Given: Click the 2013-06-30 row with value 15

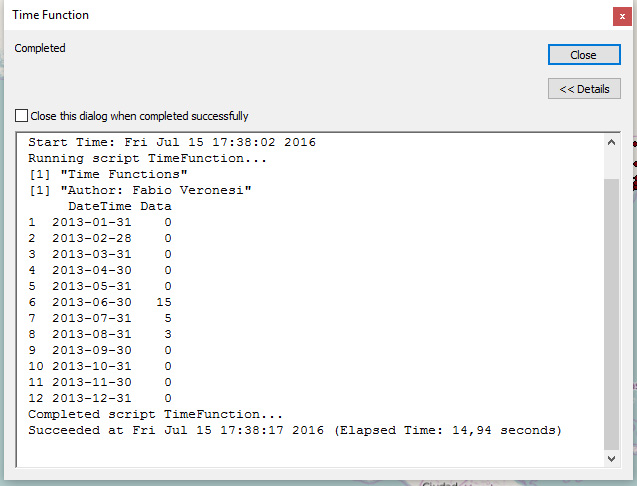Looking at the screenshot, I should point(100,302).
